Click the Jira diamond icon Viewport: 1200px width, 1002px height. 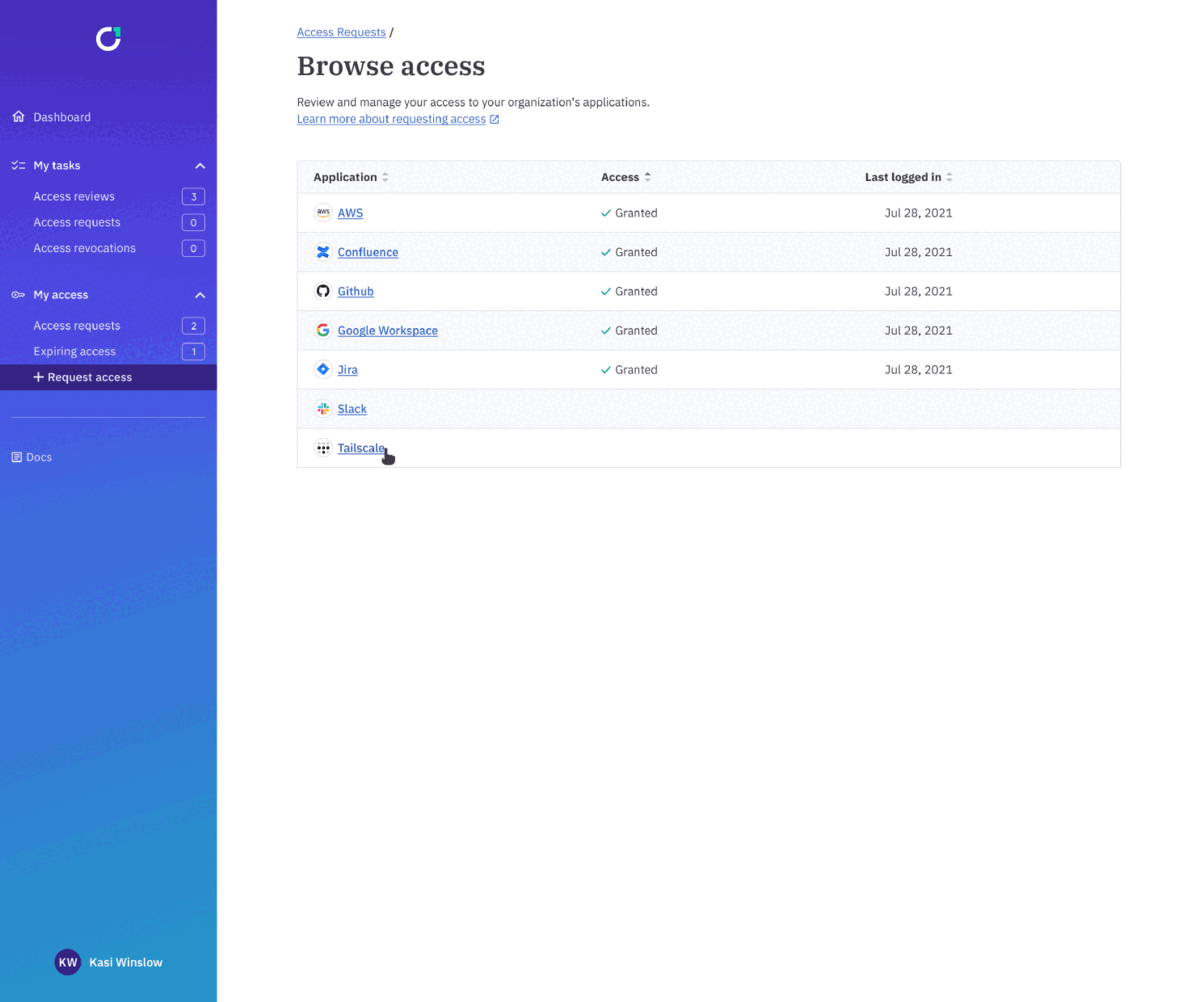(x=322, y=369)
